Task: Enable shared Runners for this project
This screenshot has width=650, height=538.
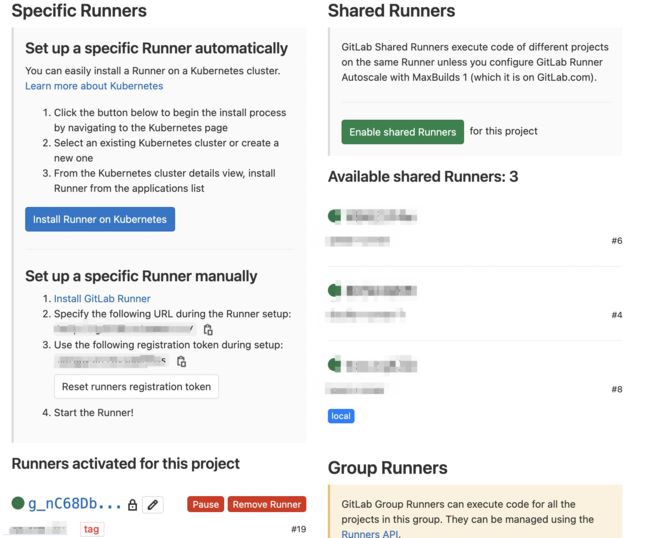Action: point(403,132)
